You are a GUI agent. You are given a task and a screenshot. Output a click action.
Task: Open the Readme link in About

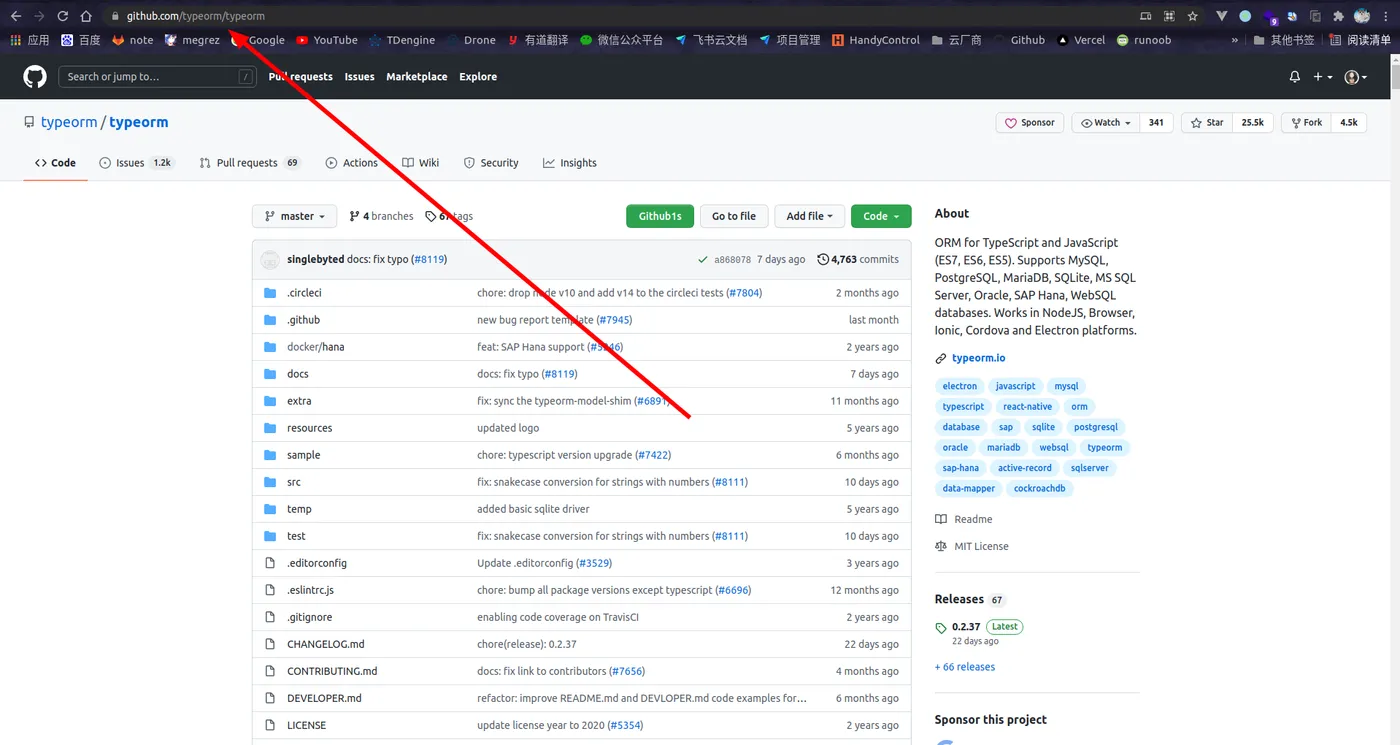tap(964, 519)
